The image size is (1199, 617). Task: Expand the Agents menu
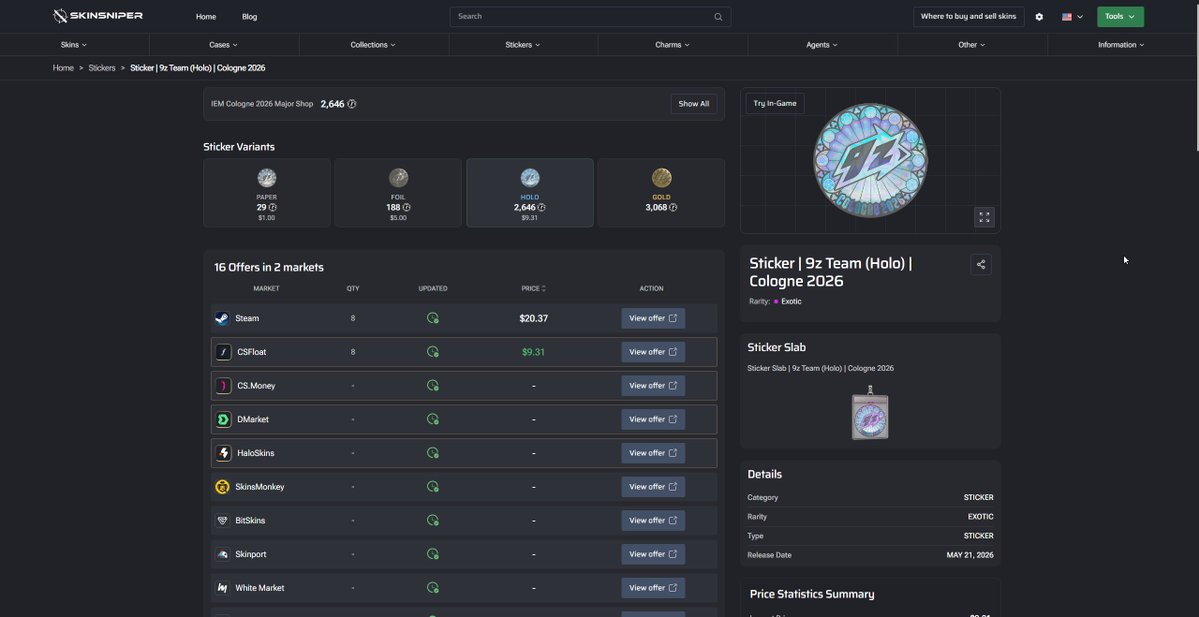tap(822, 44)
